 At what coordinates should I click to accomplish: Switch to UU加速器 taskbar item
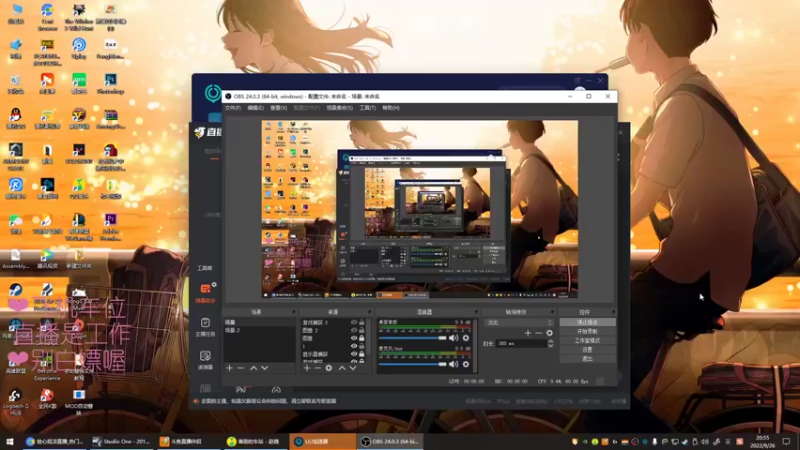click(322, 441)
